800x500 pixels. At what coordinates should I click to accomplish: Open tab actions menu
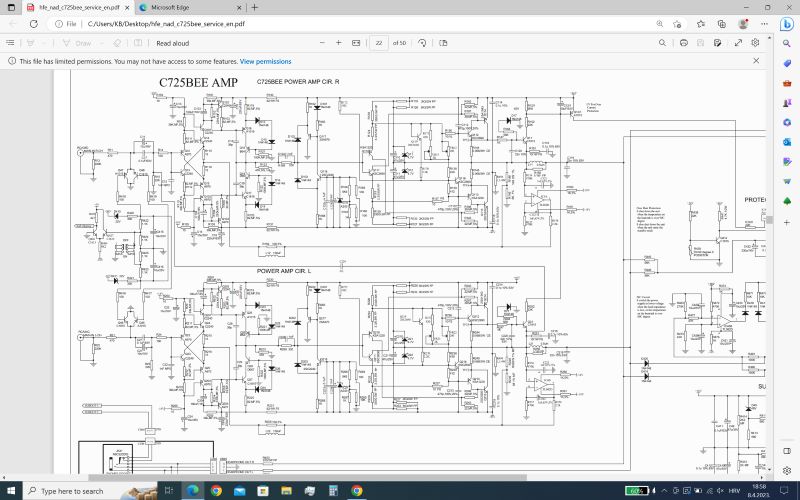coord(11,8)
